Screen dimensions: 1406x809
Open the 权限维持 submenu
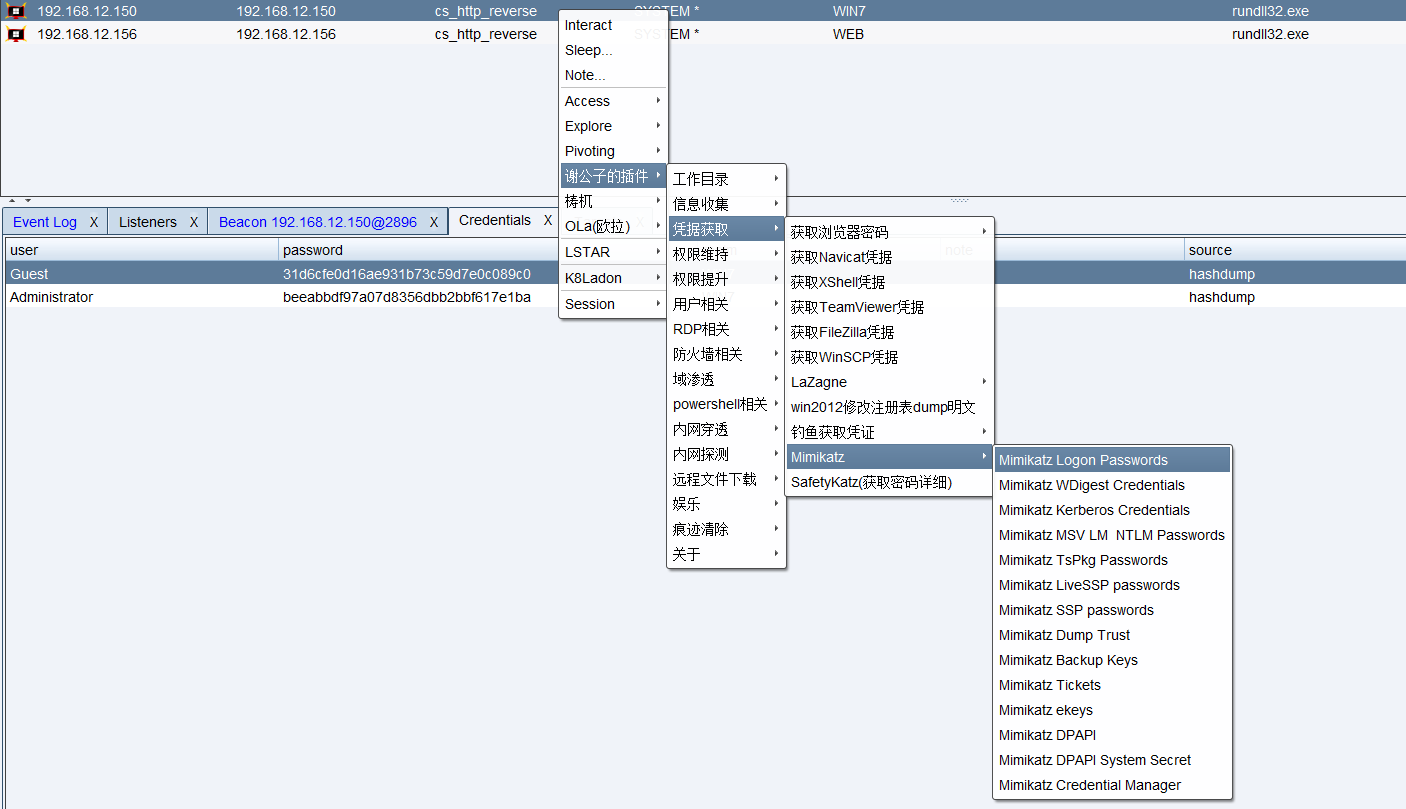tap(727, 254)
